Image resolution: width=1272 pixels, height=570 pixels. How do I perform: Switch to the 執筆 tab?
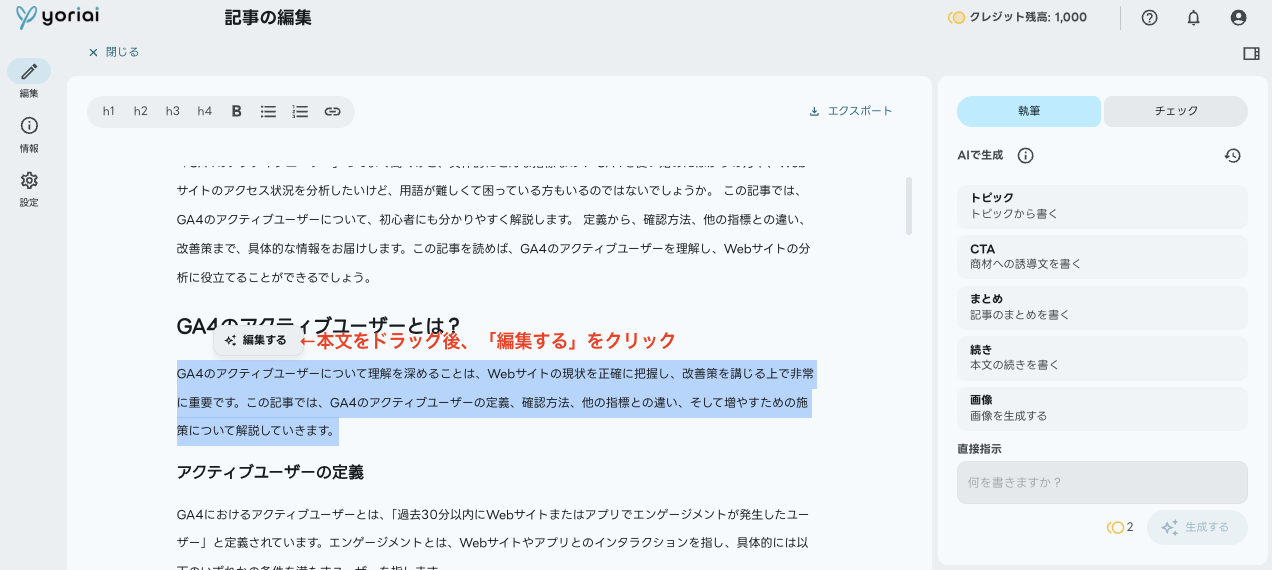(x=1029, y=111)
